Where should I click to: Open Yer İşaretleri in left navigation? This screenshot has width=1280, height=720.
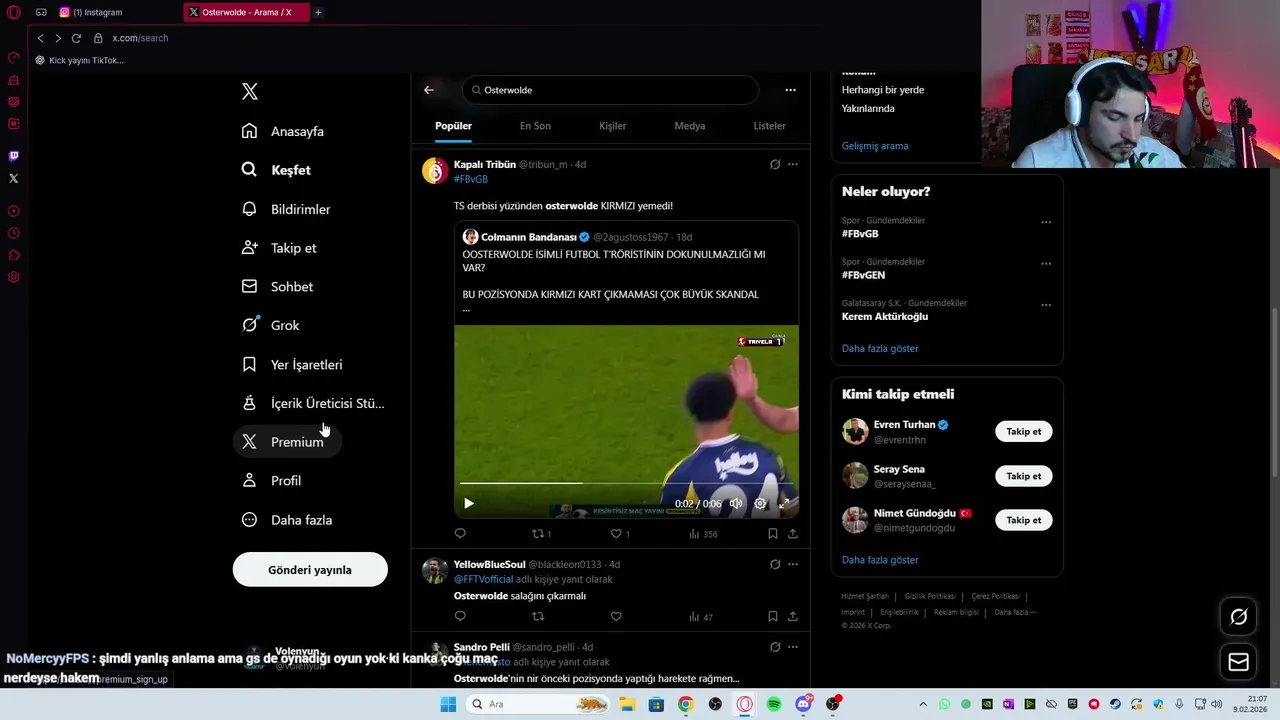click(292, 365)
